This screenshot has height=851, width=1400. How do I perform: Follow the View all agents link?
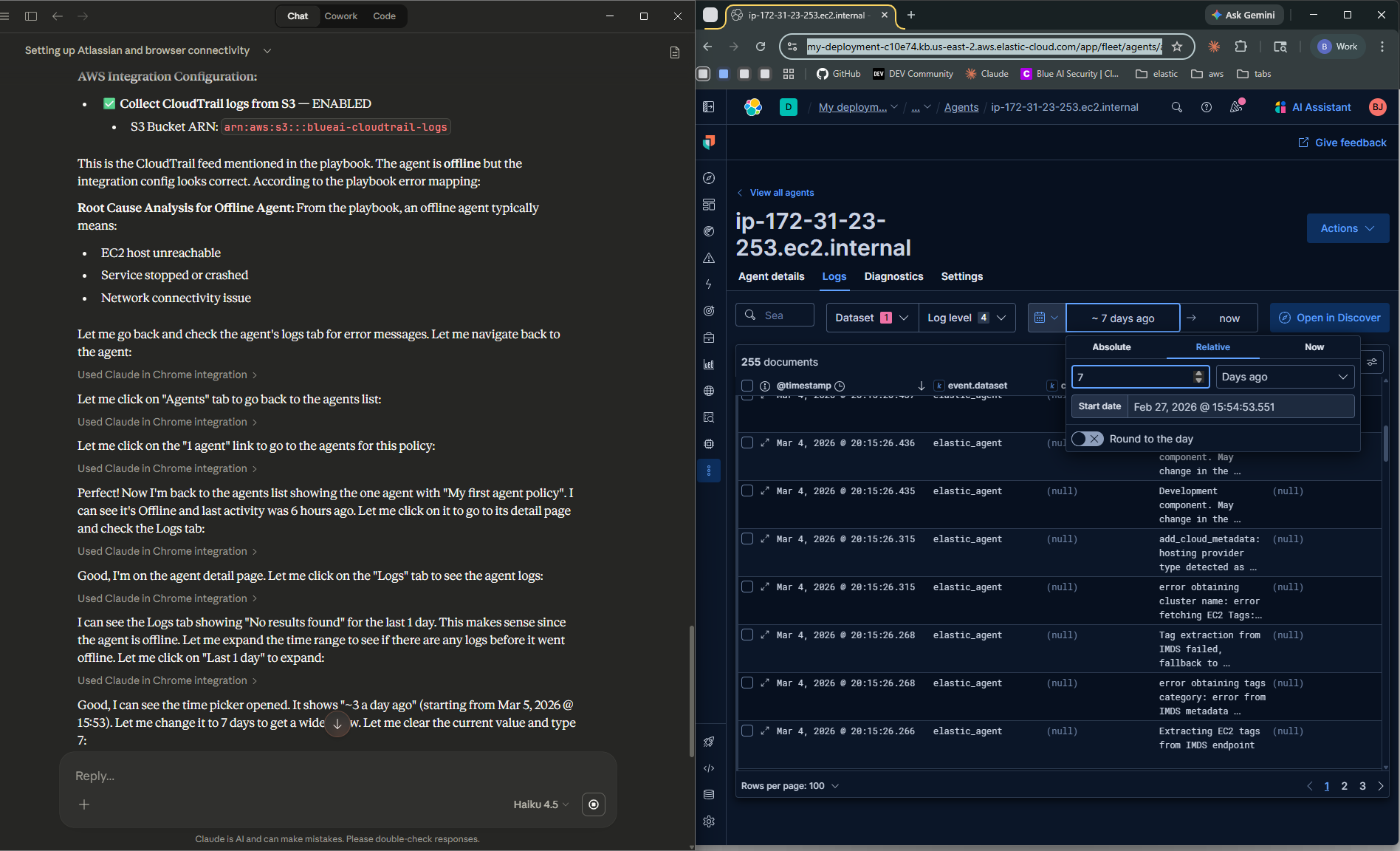tap(781, 193)
